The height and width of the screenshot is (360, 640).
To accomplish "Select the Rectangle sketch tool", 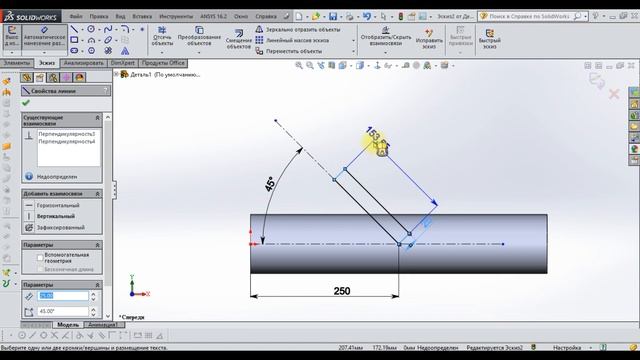I will 74,40.
